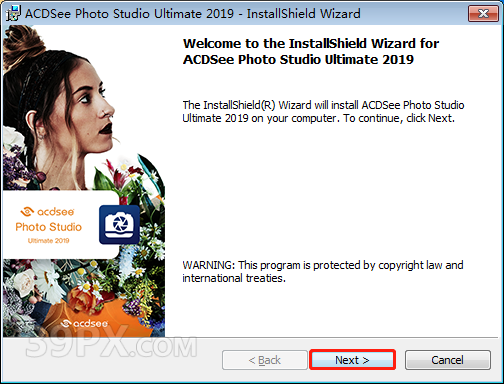Click the small Ultimate 2019 label on the card
504x384 pixels.
click(48, 240)
